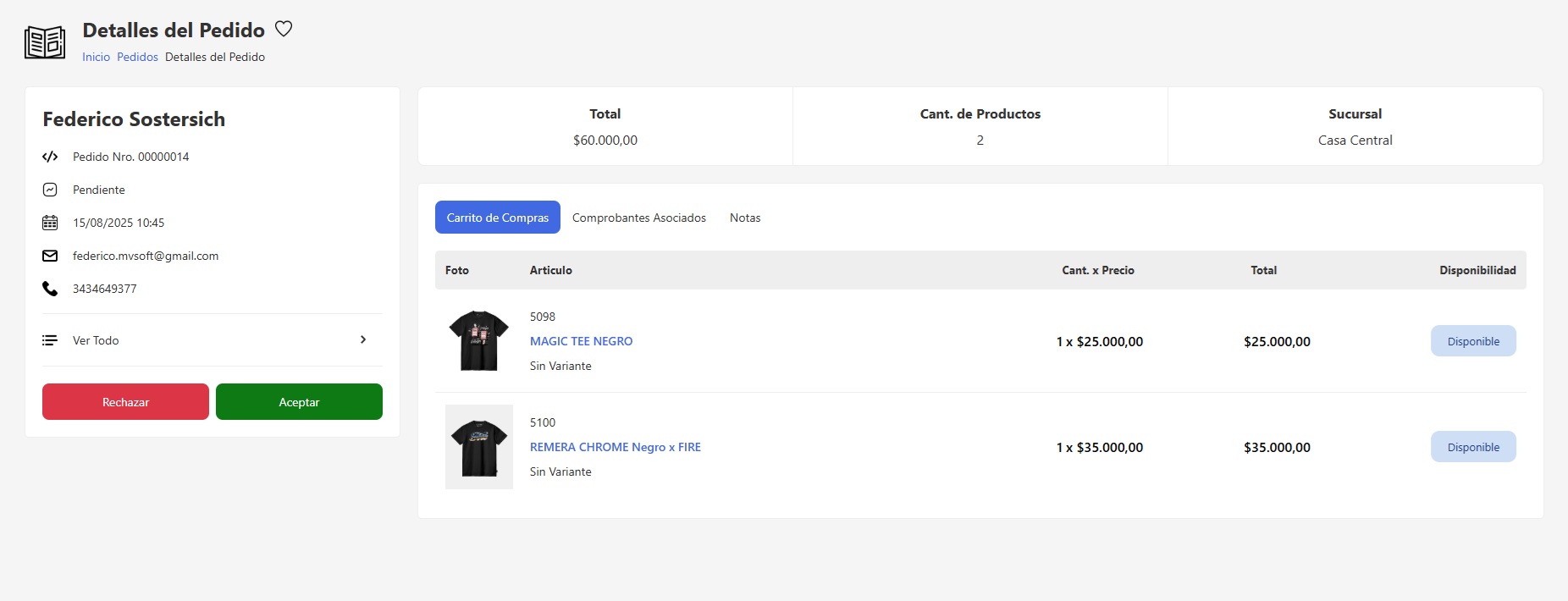
Task: Click the code icon next to Pedido Nro.
Action: pyautogui.click(x=50, y=157)
